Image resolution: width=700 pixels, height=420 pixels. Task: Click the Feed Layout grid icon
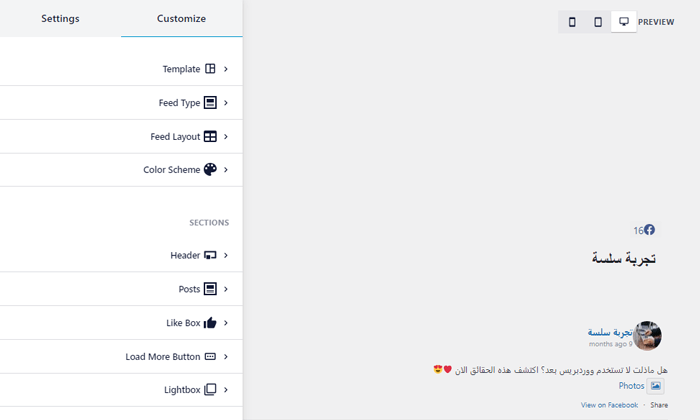[x=210, y=137]
